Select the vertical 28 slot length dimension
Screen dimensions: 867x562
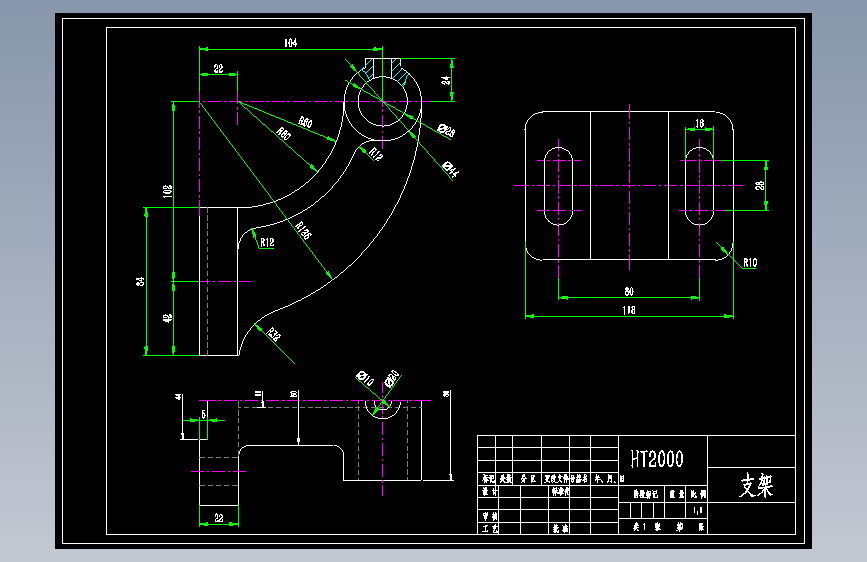tap(760, 185)
